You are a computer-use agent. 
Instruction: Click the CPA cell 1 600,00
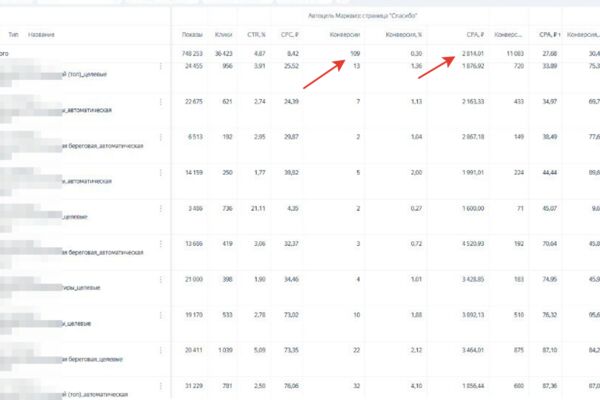[x=473, y=209]
